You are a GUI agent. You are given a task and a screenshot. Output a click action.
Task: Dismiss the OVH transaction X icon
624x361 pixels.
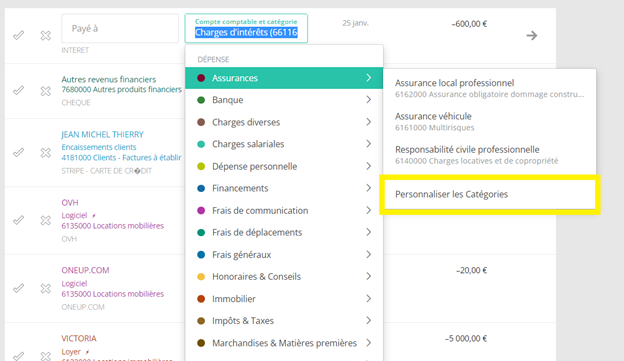[46, 220]
